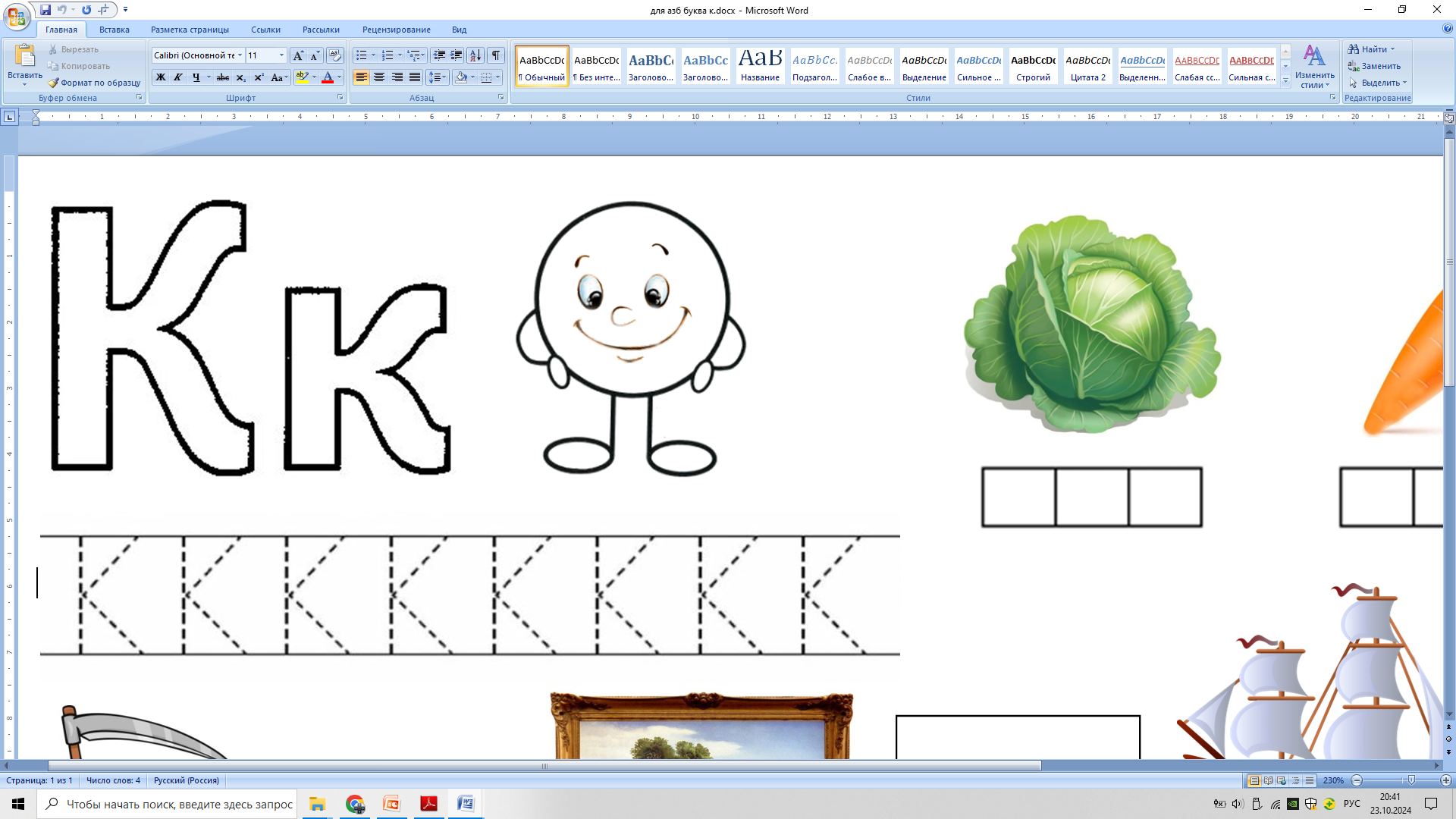Save the document via Quick Access toolbar
The height and width of the screenshot is (819, 1456).
click(45, 10)
